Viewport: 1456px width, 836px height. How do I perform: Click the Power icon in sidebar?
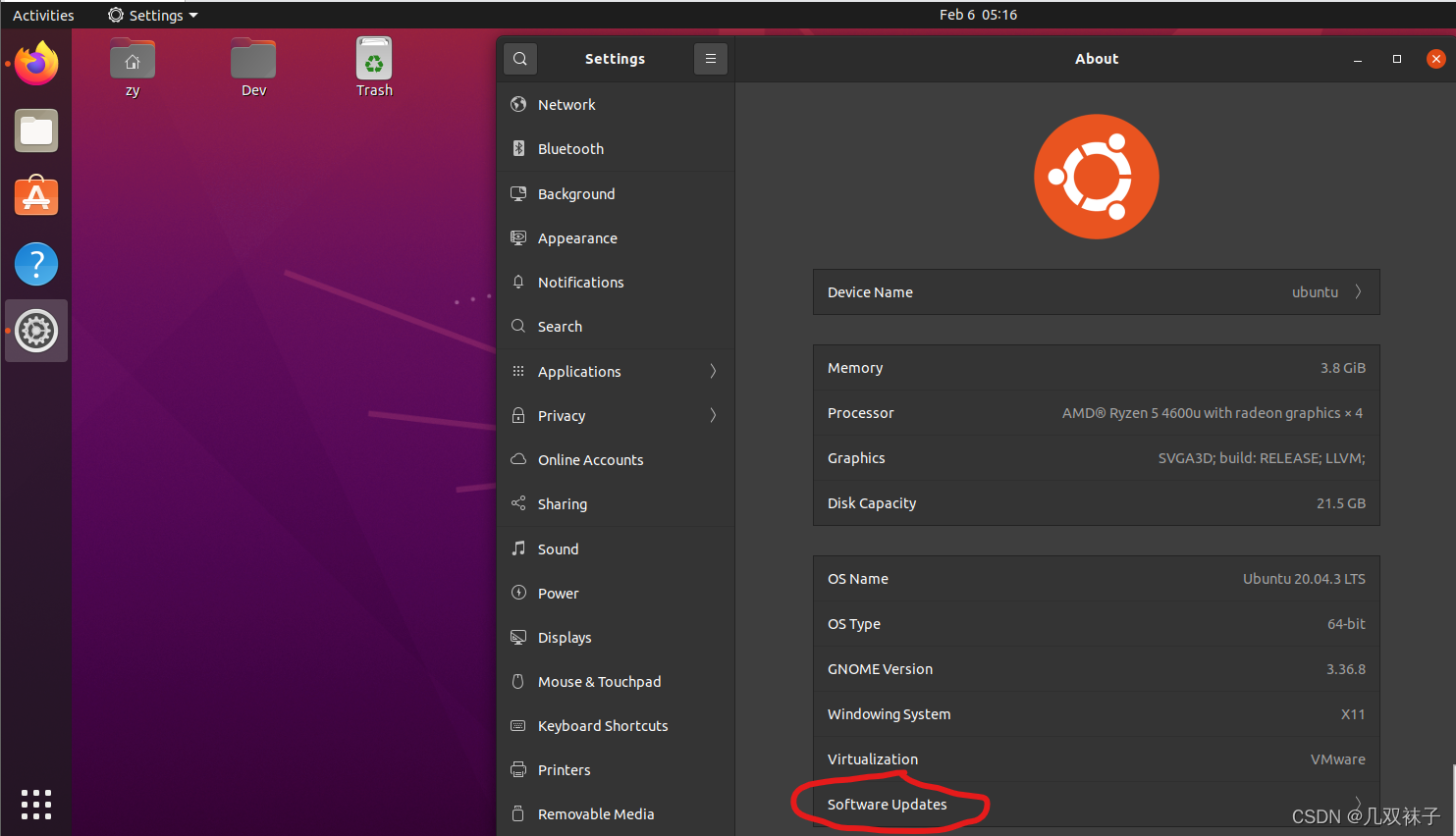[x=518, y=593]
